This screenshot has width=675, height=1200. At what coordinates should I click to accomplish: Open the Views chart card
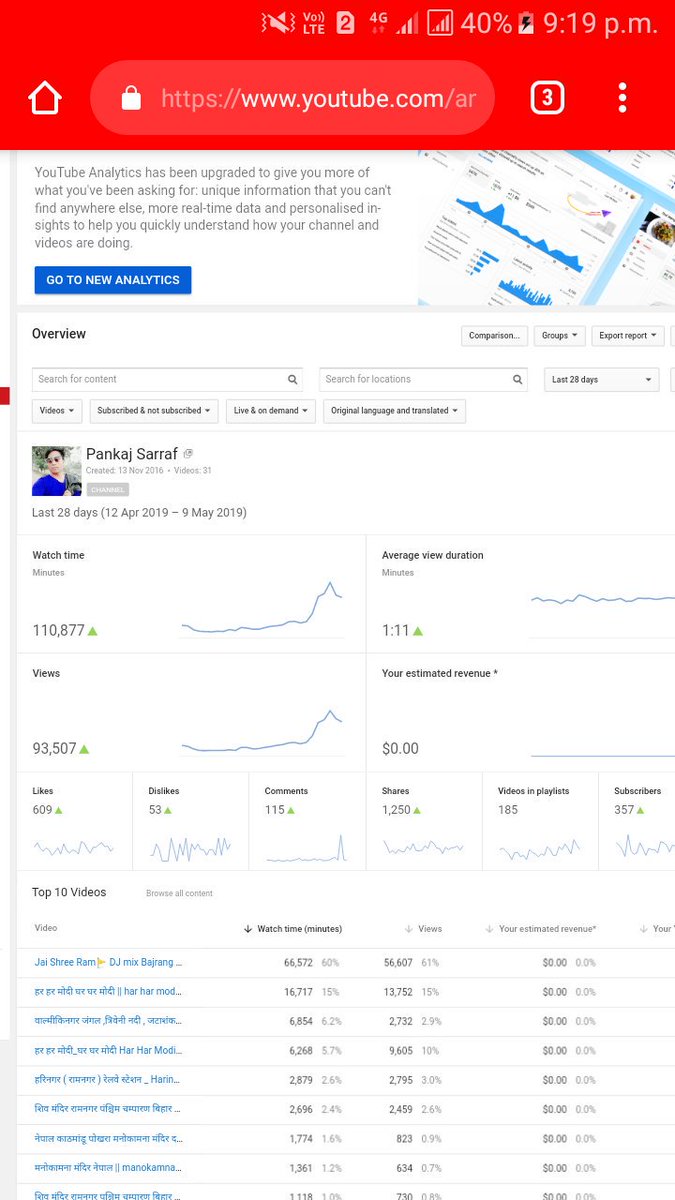pyautogui.click(x=191, y=712)
